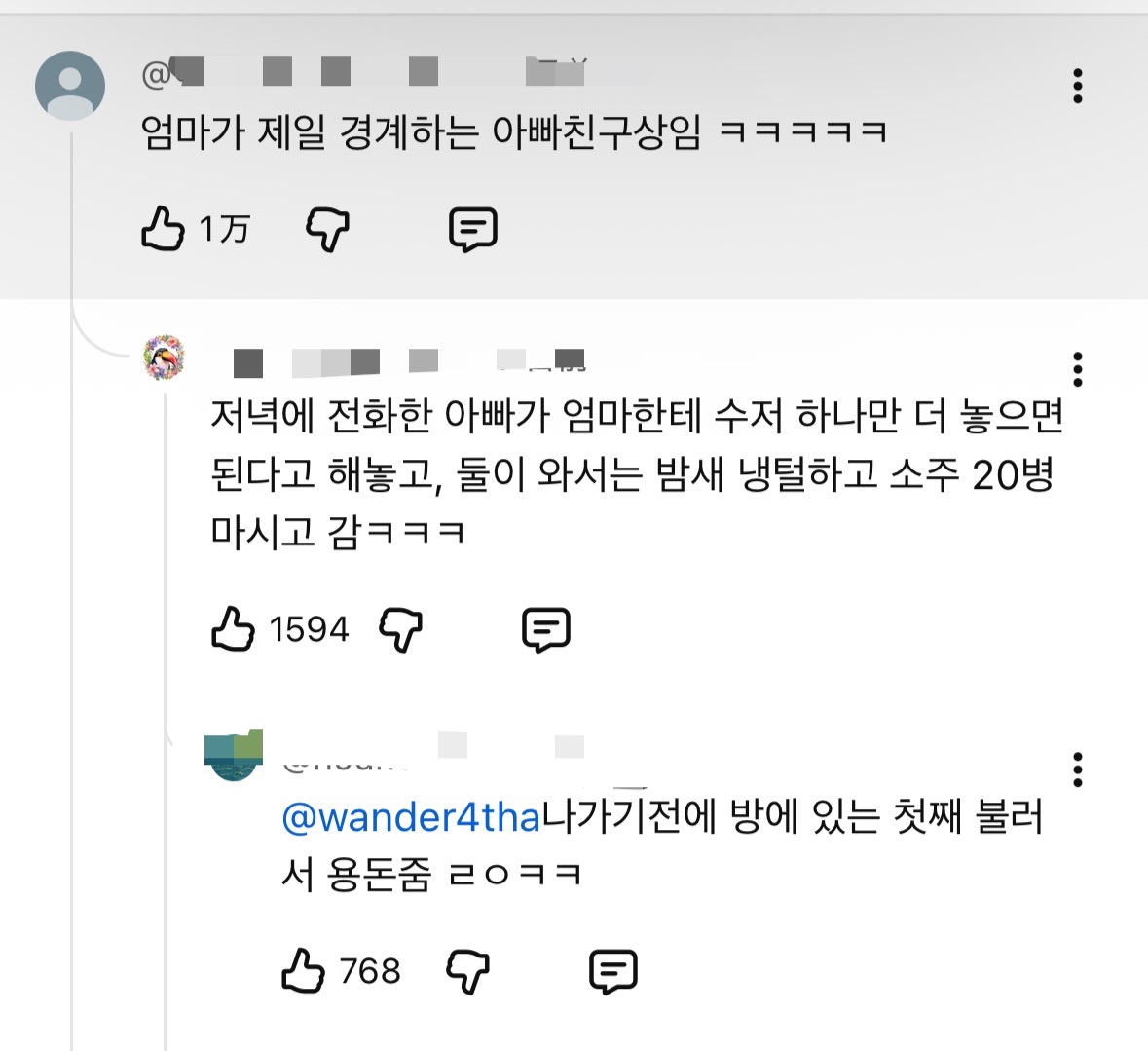Select the 1万 like count text
The image size is (1148, 1051).
pyautogui.click(x=224, y=229)
